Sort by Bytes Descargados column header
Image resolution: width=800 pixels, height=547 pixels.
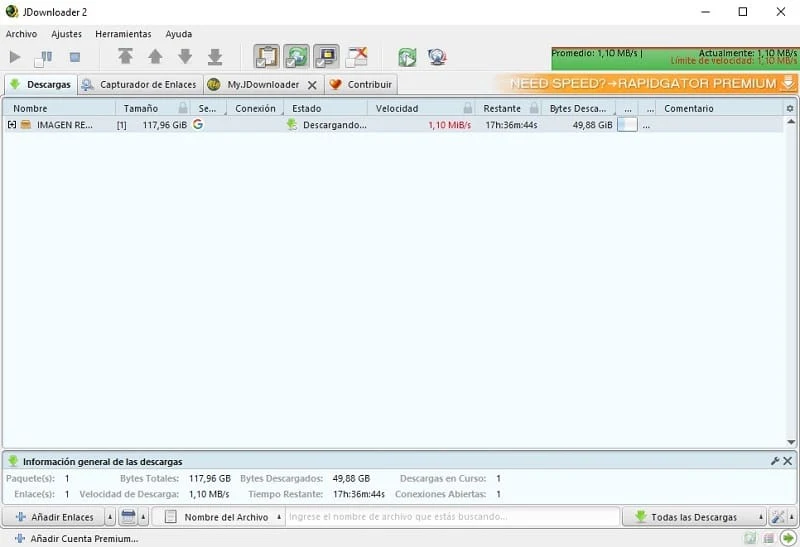pyautogui.click(x=578, y=108)
